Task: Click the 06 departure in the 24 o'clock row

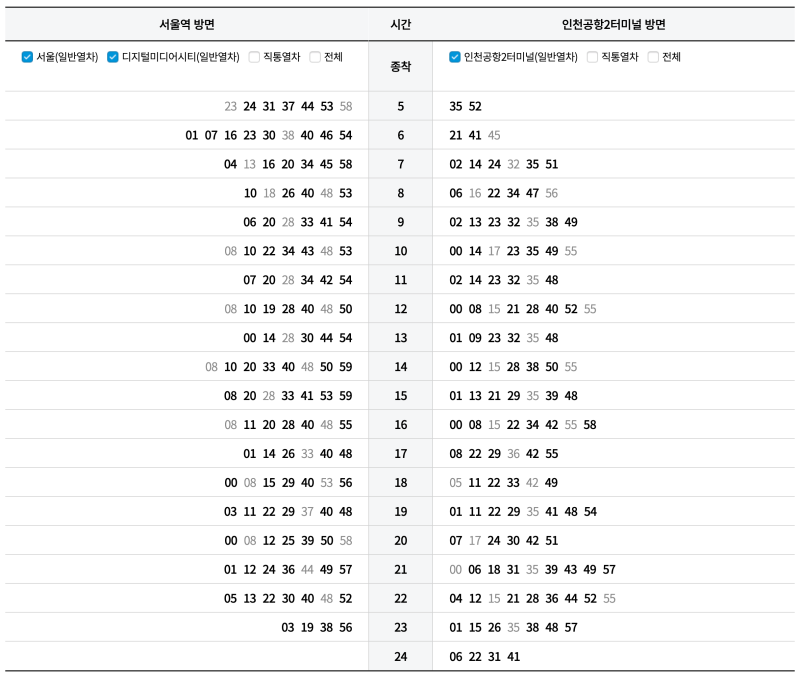Action: (456, 656)
